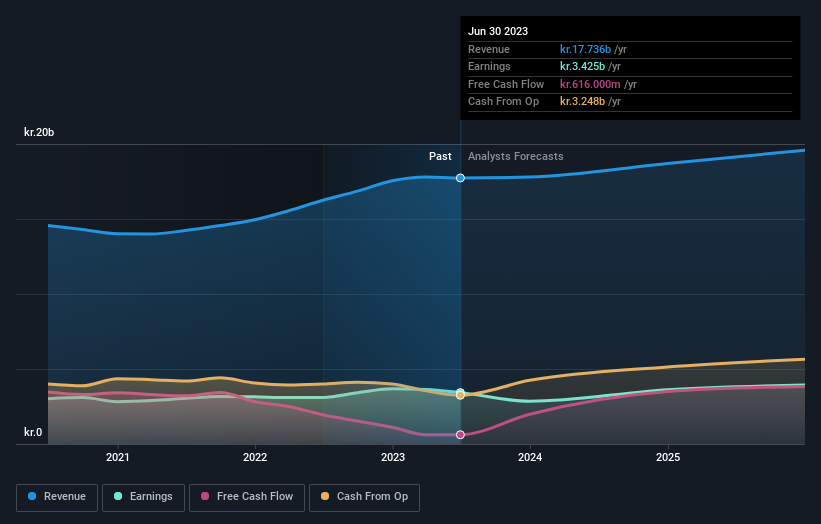Toggle the Cash From Op legend series
821x524 pixels.
(x=364, y=497)
